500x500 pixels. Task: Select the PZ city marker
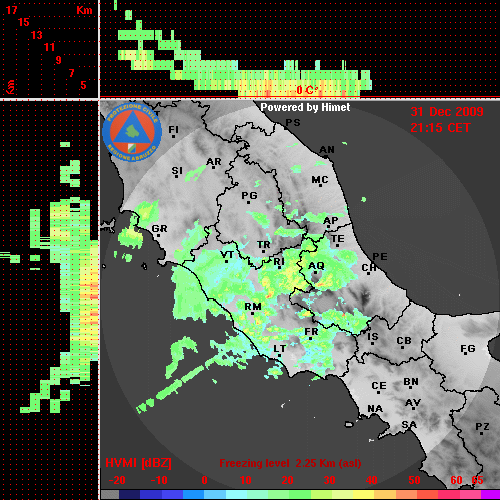[x=482, y=433]
